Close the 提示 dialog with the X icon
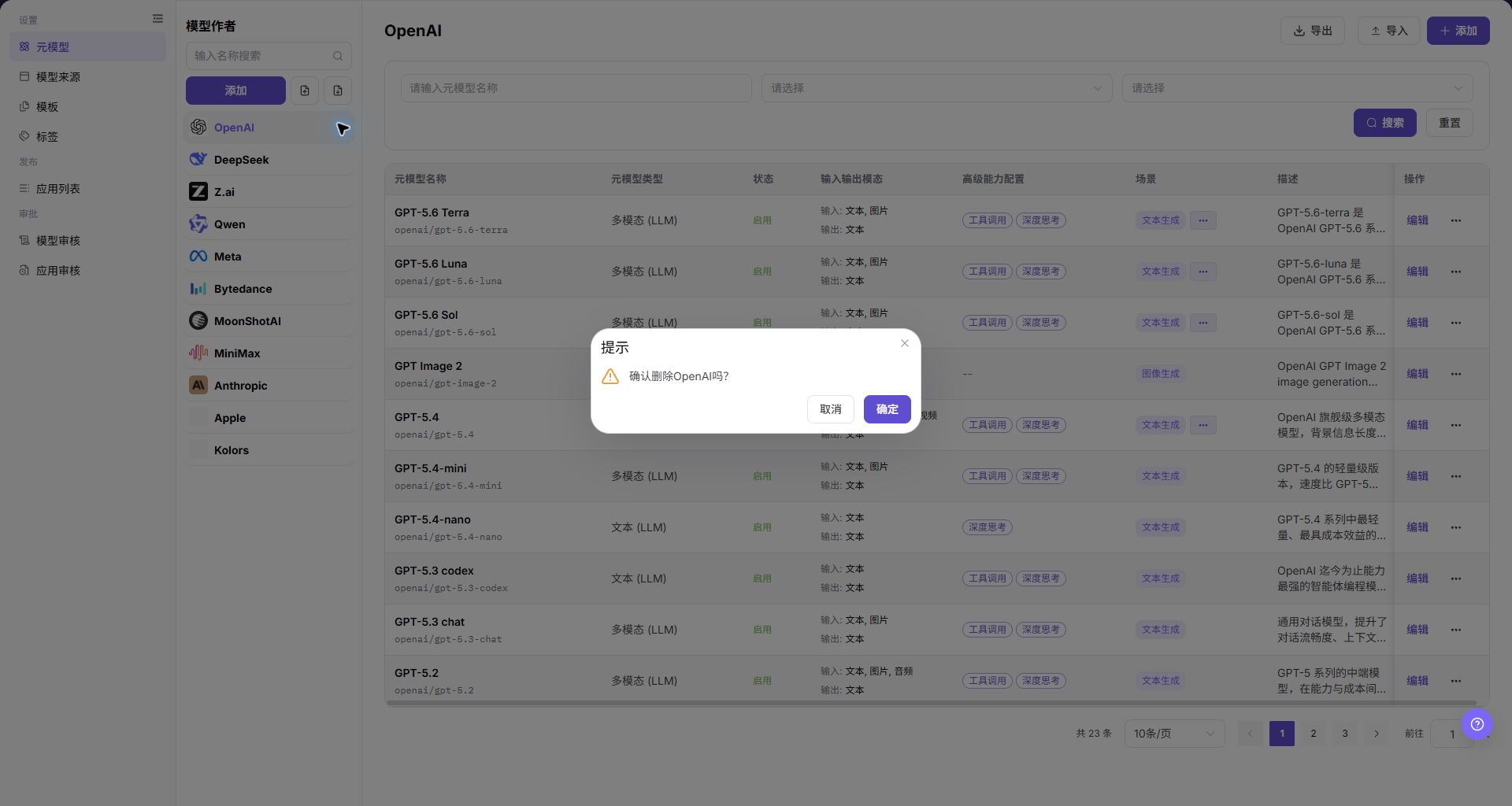The image size is (1512, 806). pos(905,343)
